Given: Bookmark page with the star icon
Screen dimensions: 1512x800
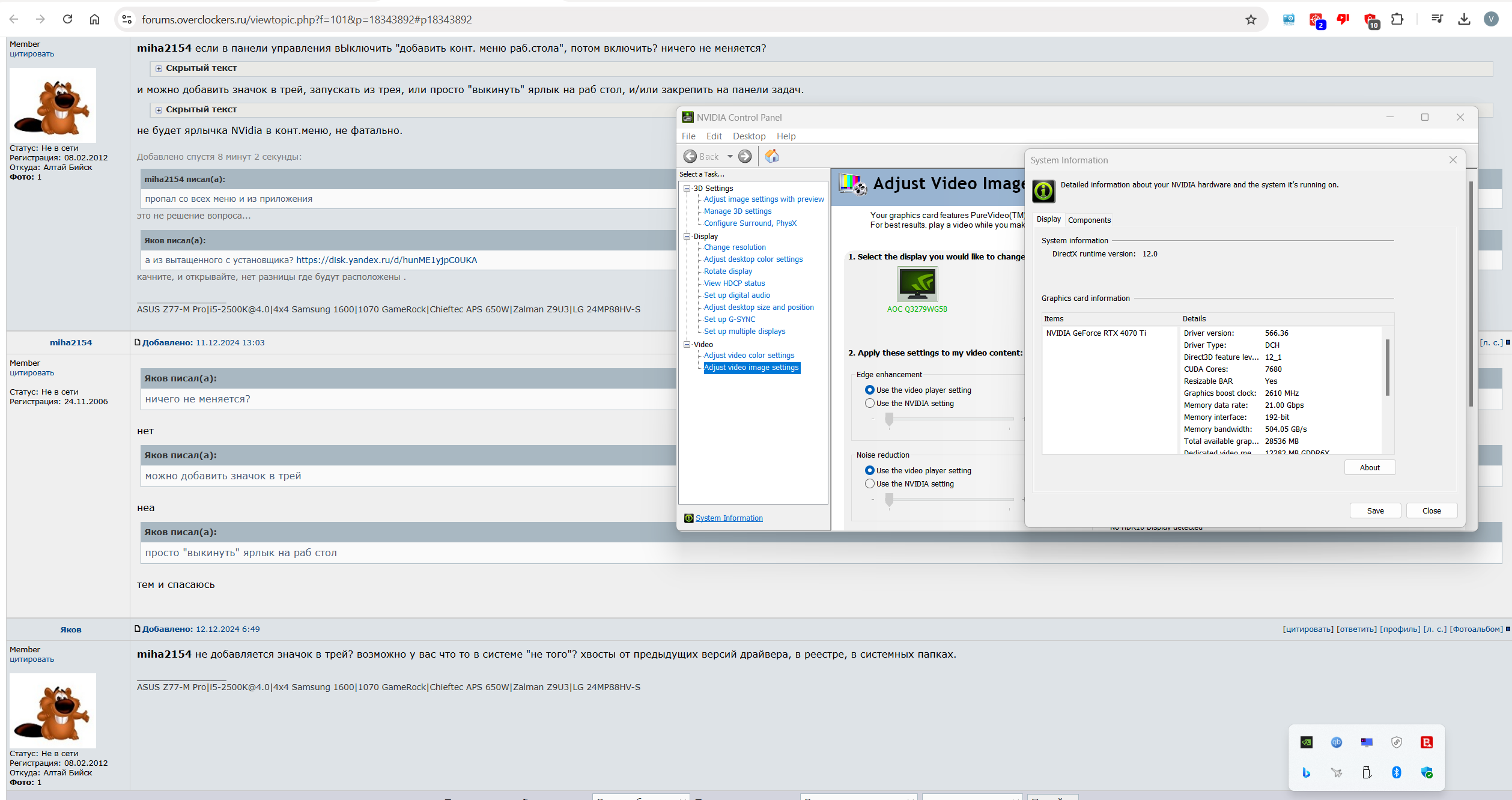Looking at the screenshot, I should coord(1251,20).
